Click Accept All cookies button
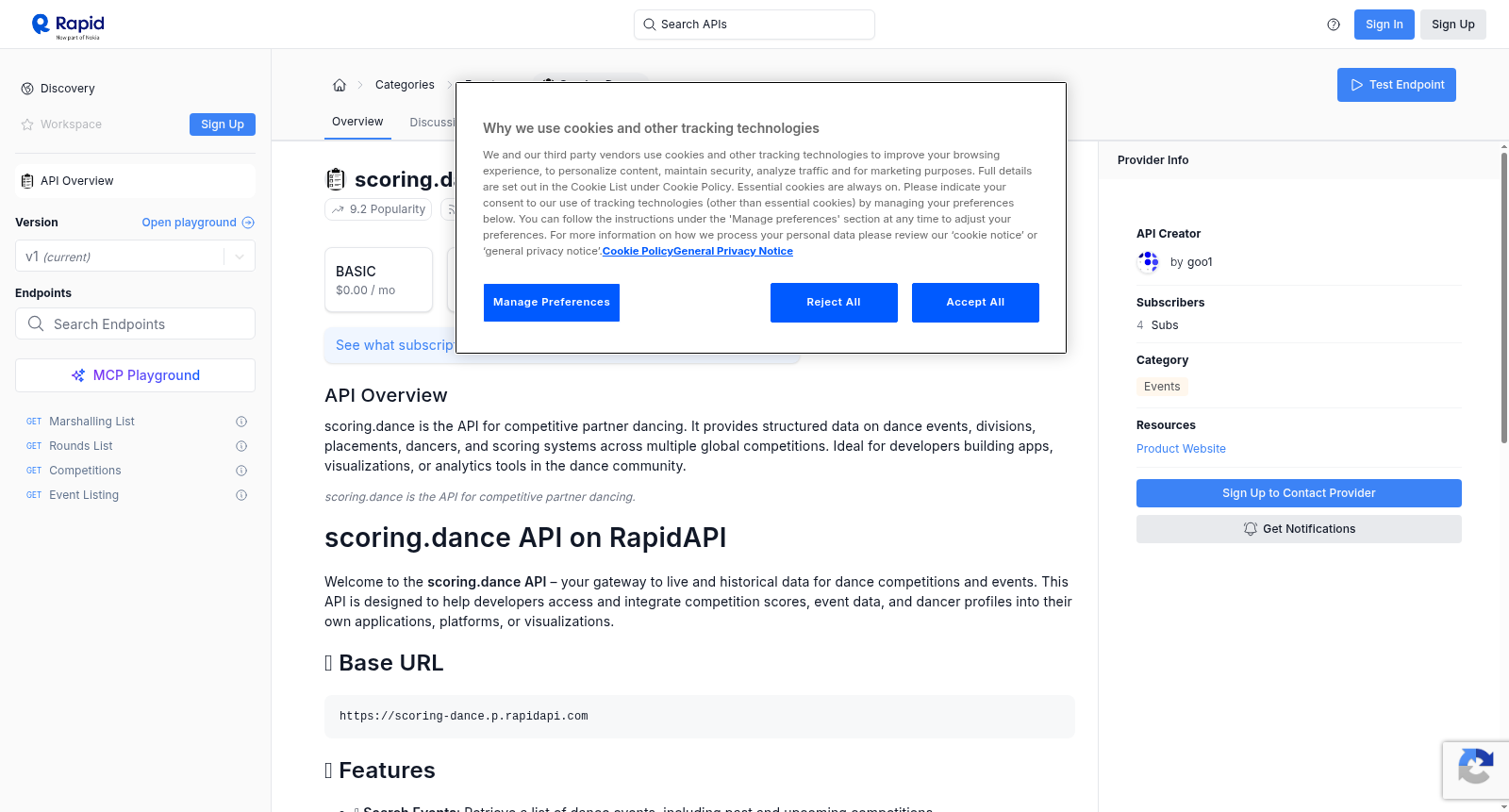1509x812 pixels. pyautogui.click(x=975, y=303)
